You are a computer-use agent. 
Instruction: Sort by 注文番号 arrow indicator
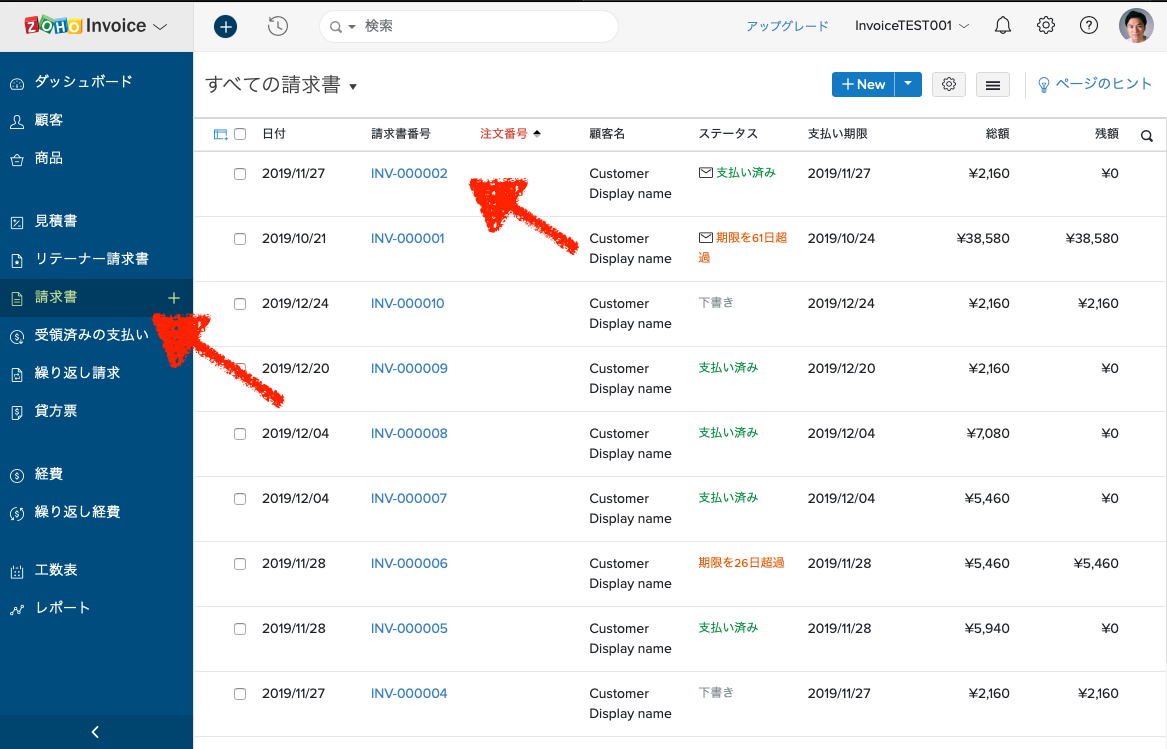pos(537,134)
